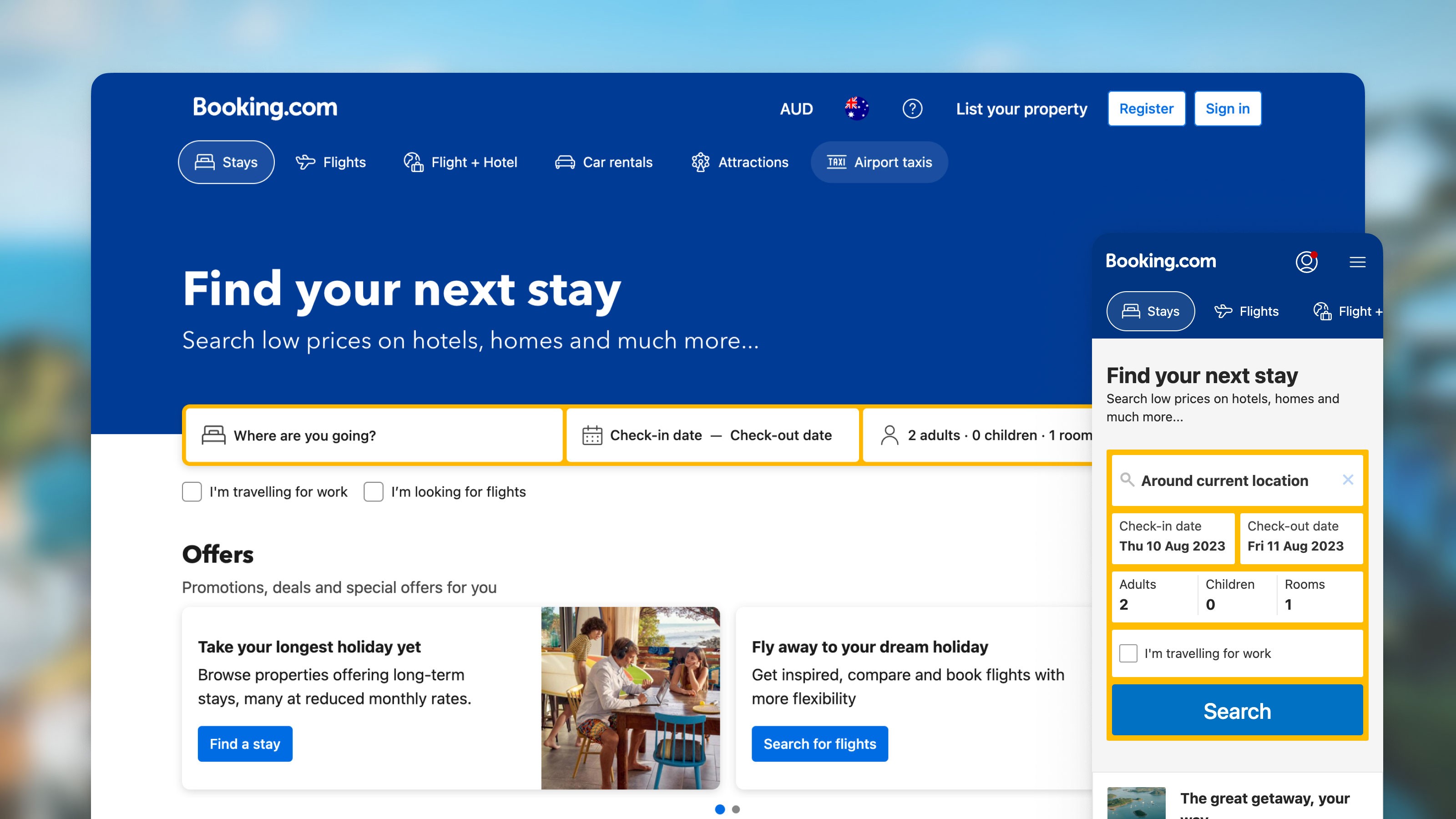Open the AUD currency selector
The image size is (1456, 819).
[796, 109]
